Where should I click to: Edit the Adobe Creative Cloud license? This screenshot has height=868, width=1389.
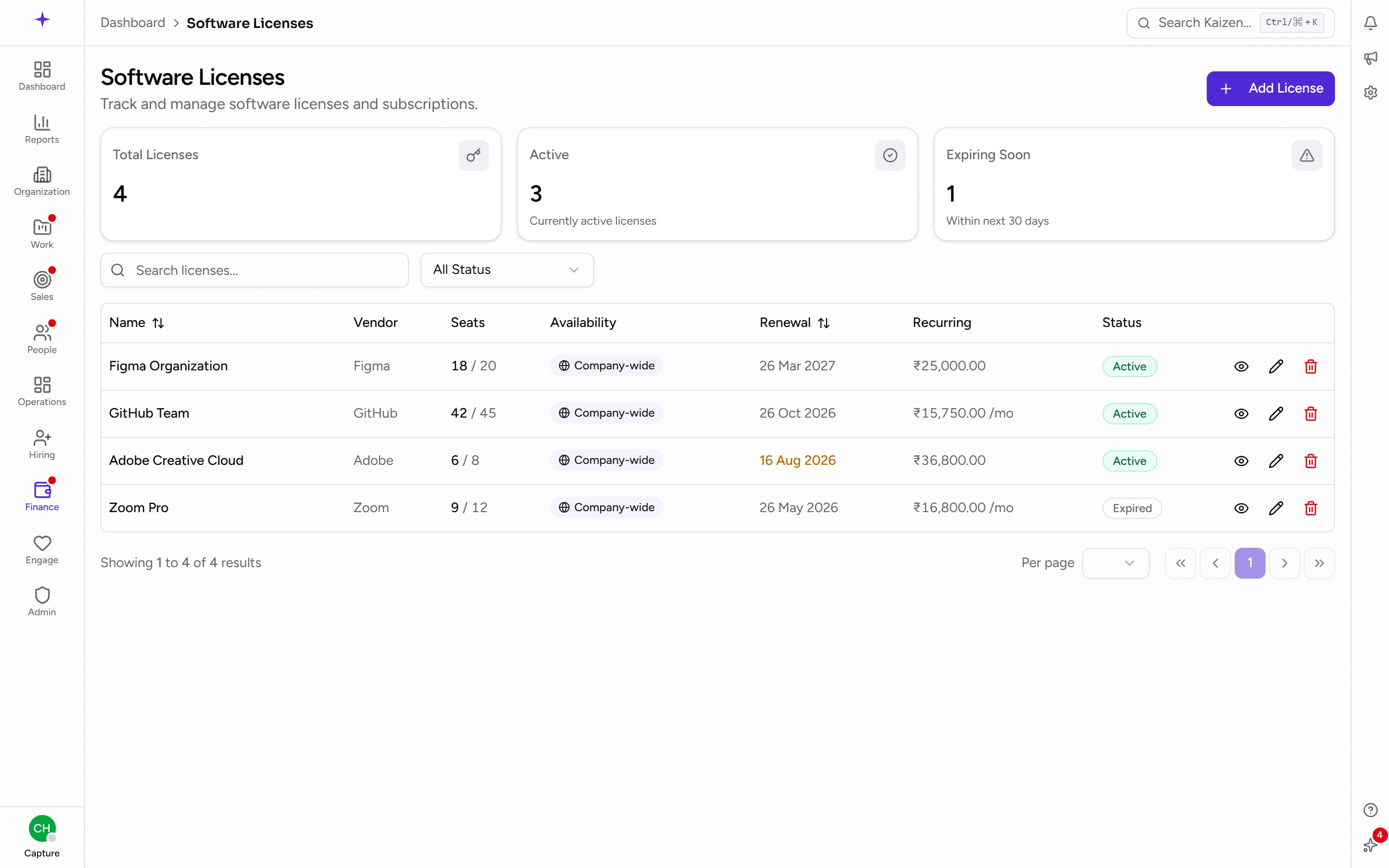click(x=1276, y=461)
